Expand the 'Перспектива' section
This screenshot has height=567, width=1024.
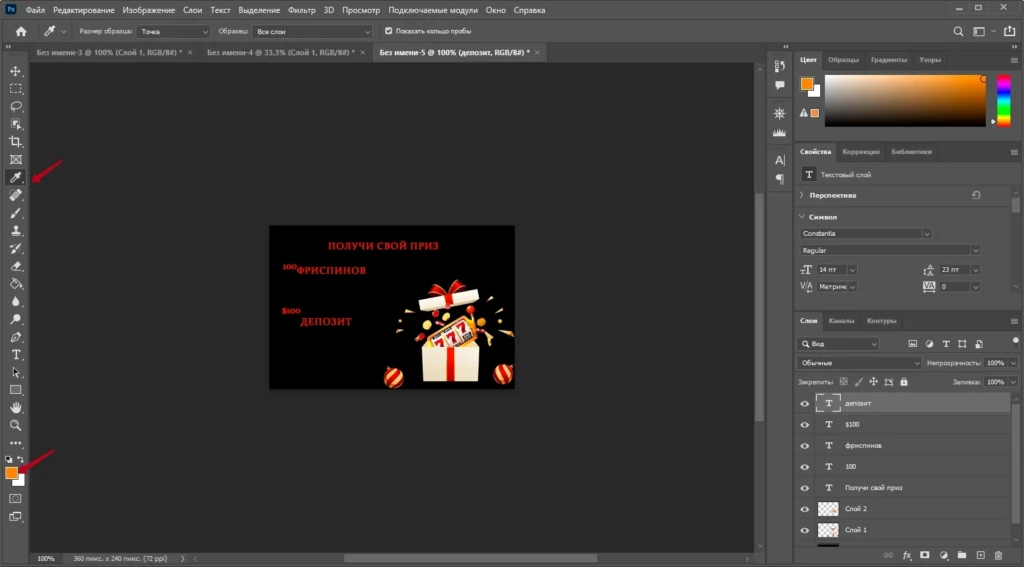[x=802, y=195]
